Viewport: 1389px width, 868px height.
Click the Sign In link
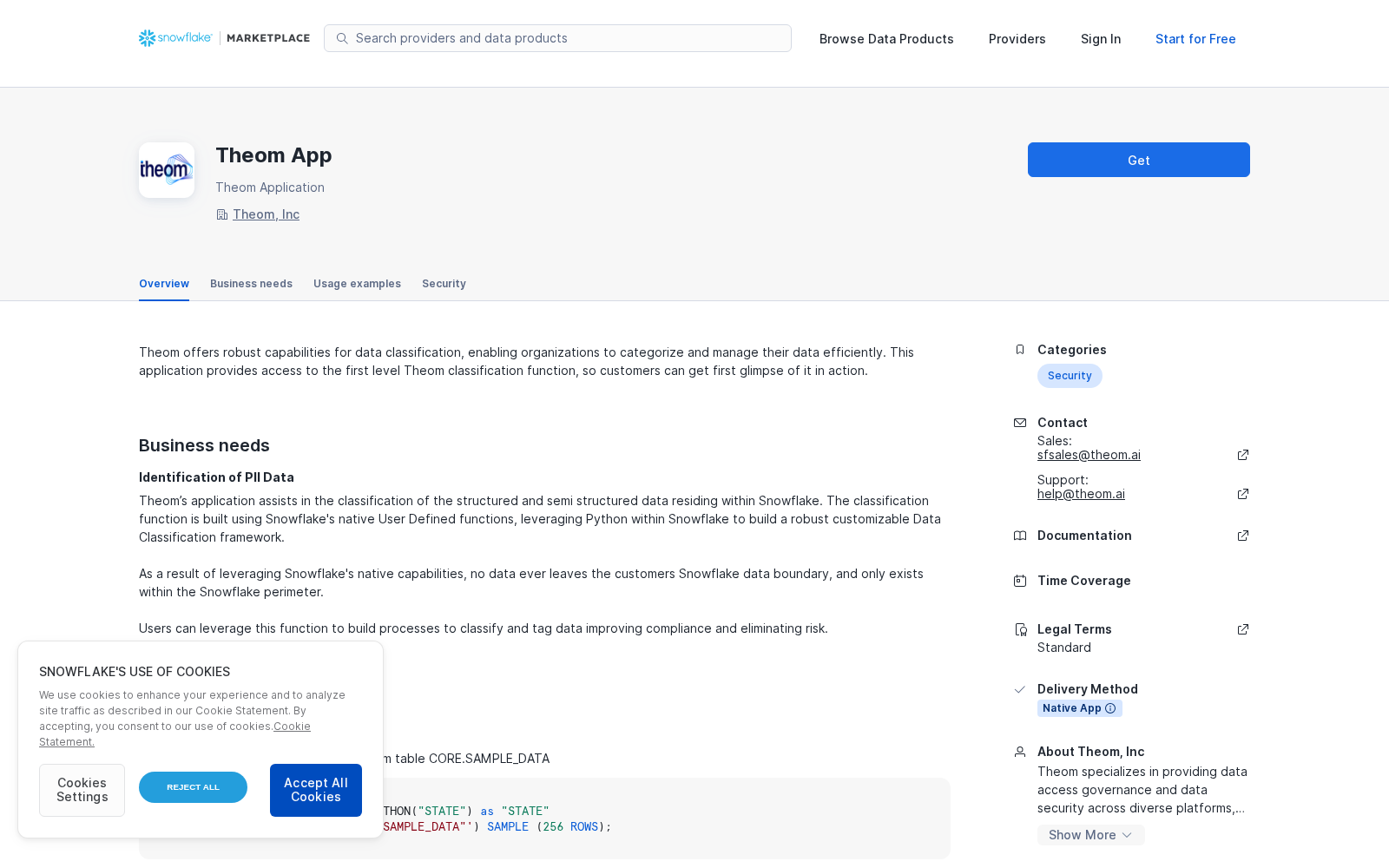pos(1101,39)
